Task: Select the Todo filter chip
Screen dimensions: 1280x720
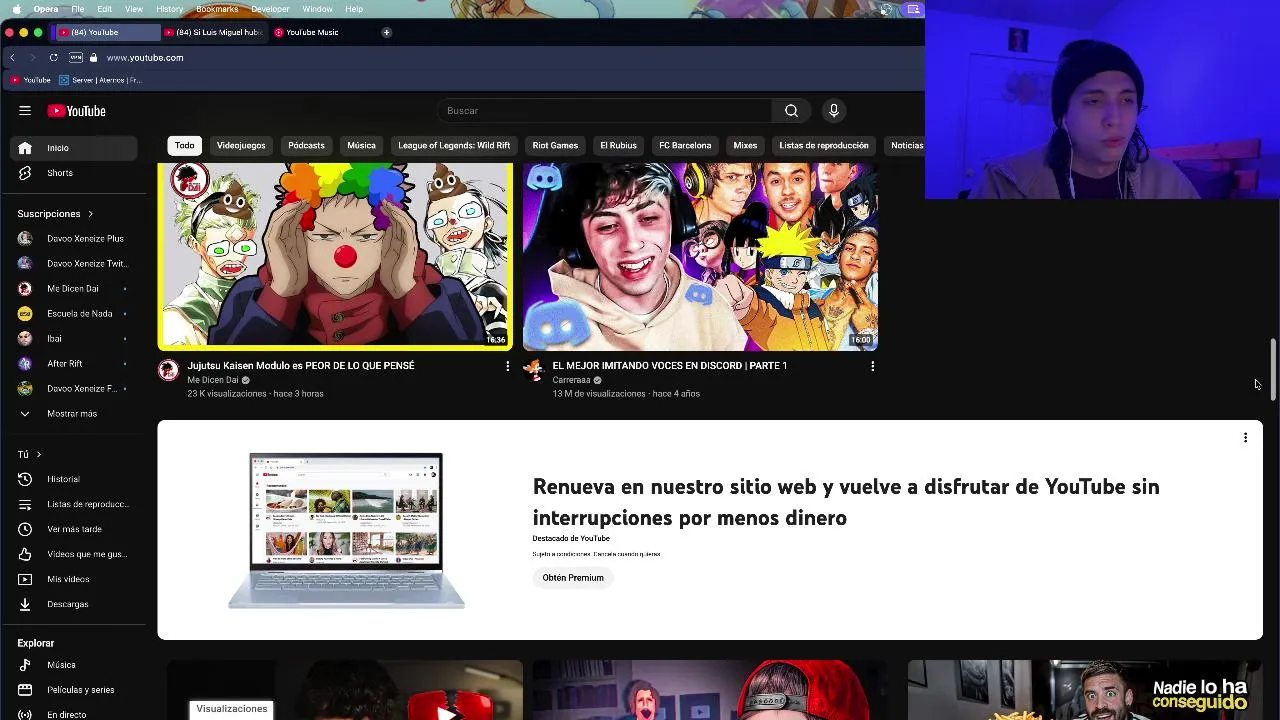Action: click(x=185, y=146)
